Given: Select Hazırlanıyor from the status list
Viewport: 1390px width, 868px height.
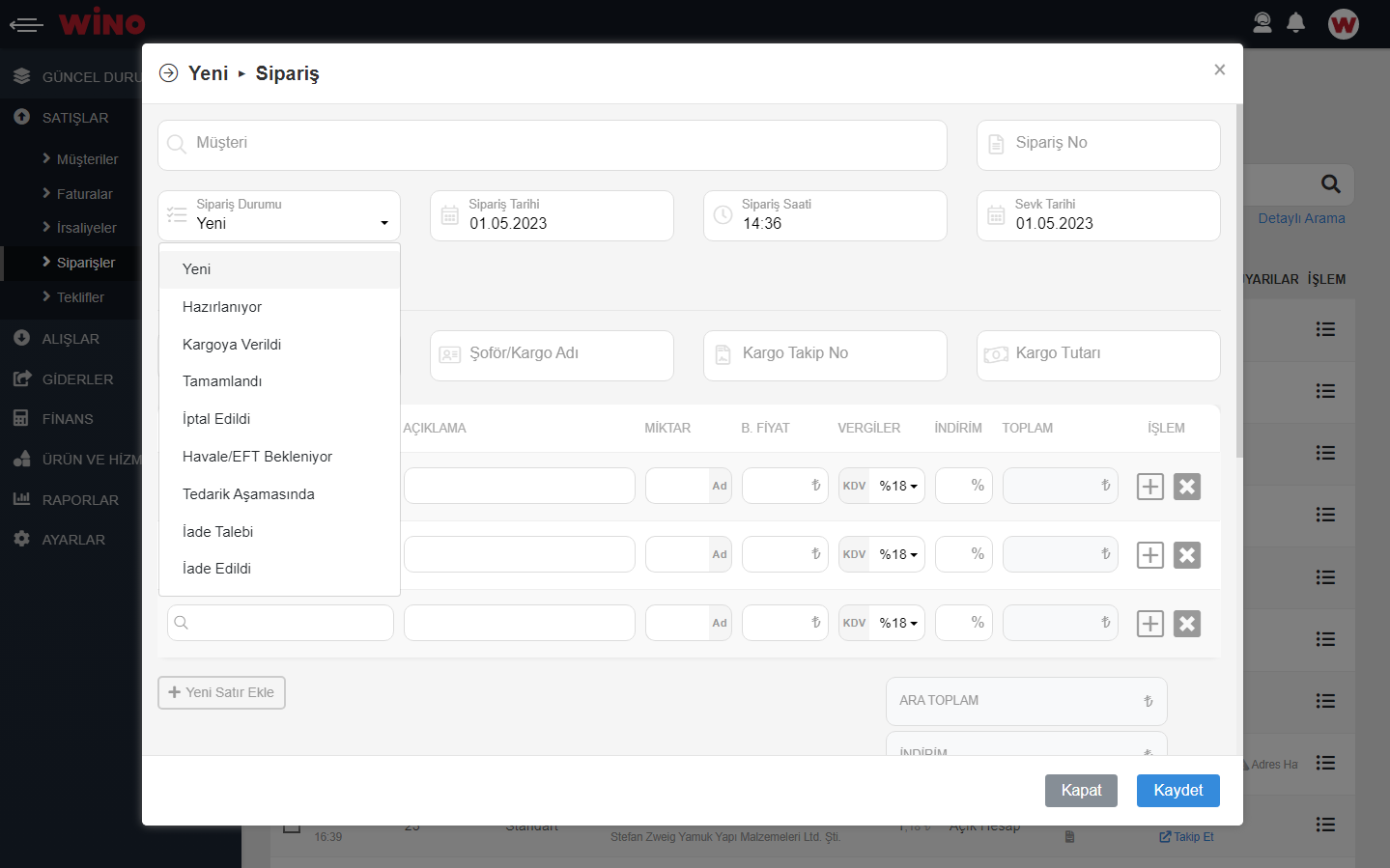Looking at the screenshot, I should click(222, 307).
